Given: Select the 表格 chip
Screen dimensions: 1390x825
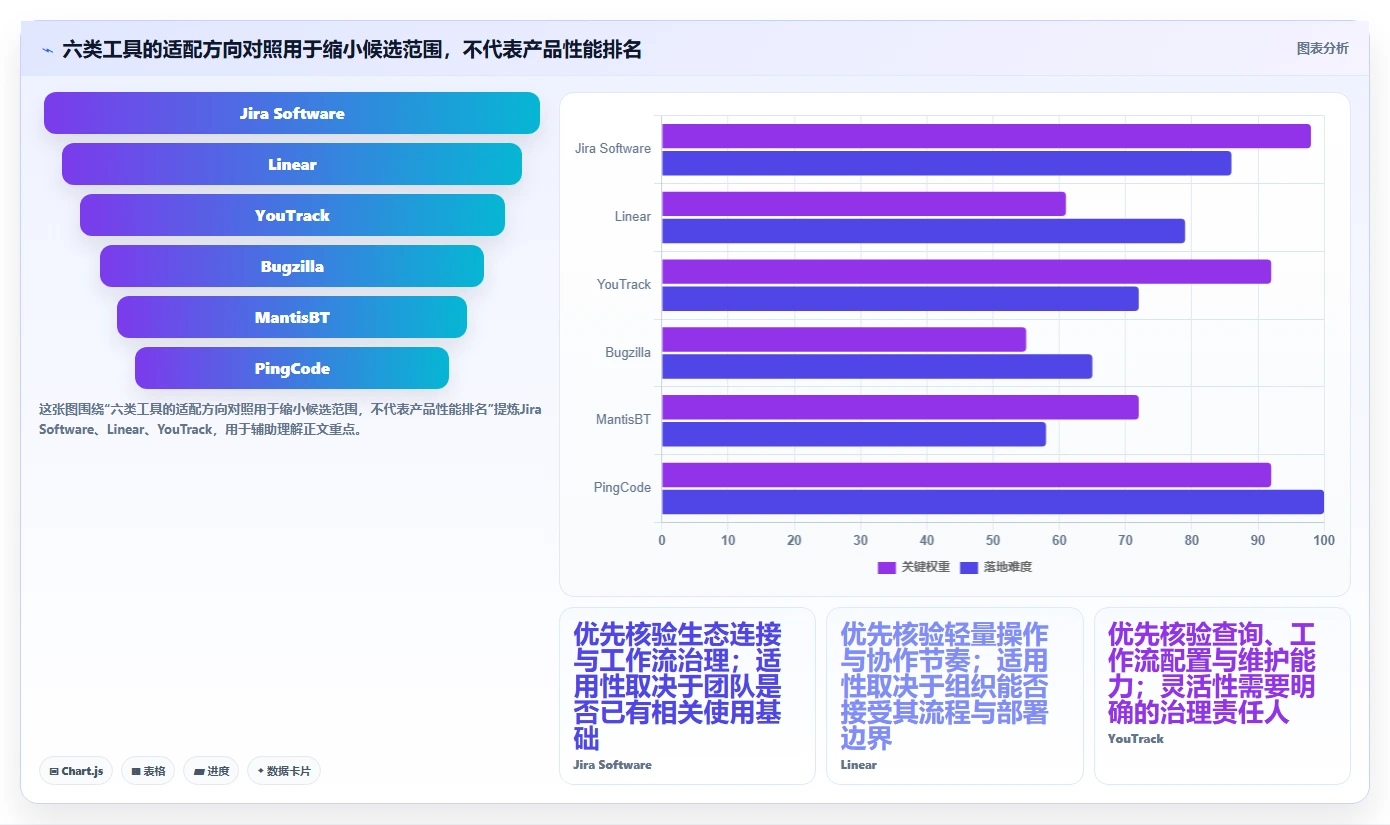Looking at the screenshot, I should point(148,771).
